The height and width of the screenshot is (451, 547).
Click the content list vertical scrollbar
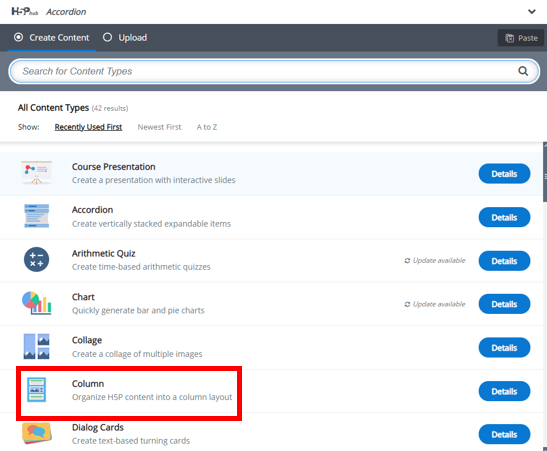pyautogui.click(x=545, y=295)
